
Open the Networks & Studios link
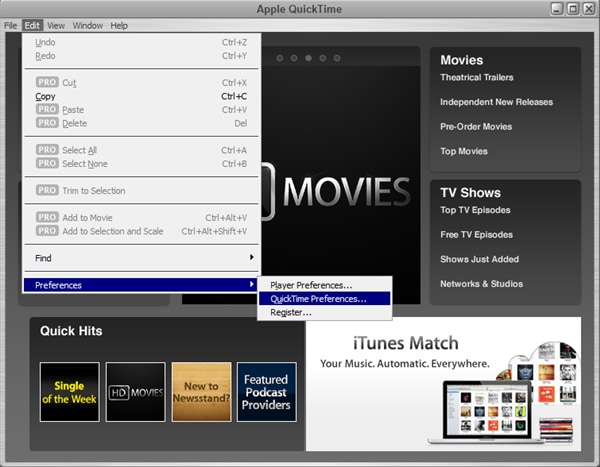481,284
